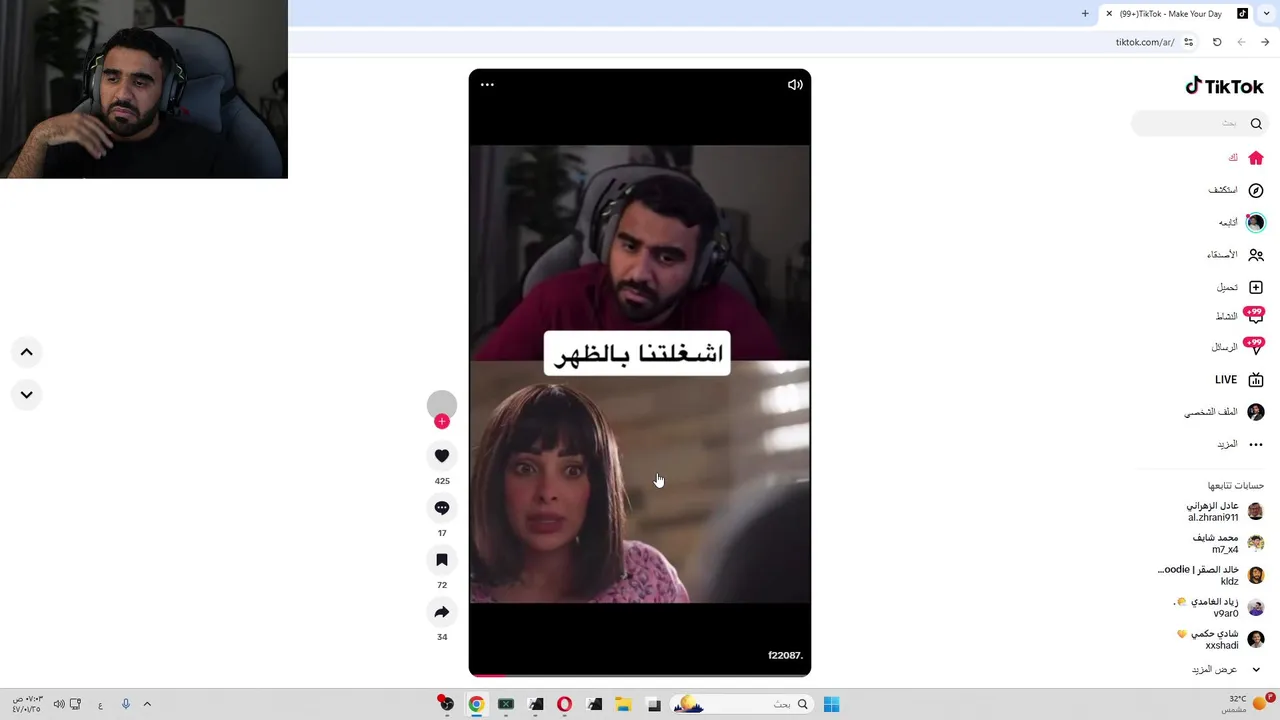1280x720 pixels.
Task: Open account عادل الزهراني al.zhrani911
Action: coord(1225,511)
